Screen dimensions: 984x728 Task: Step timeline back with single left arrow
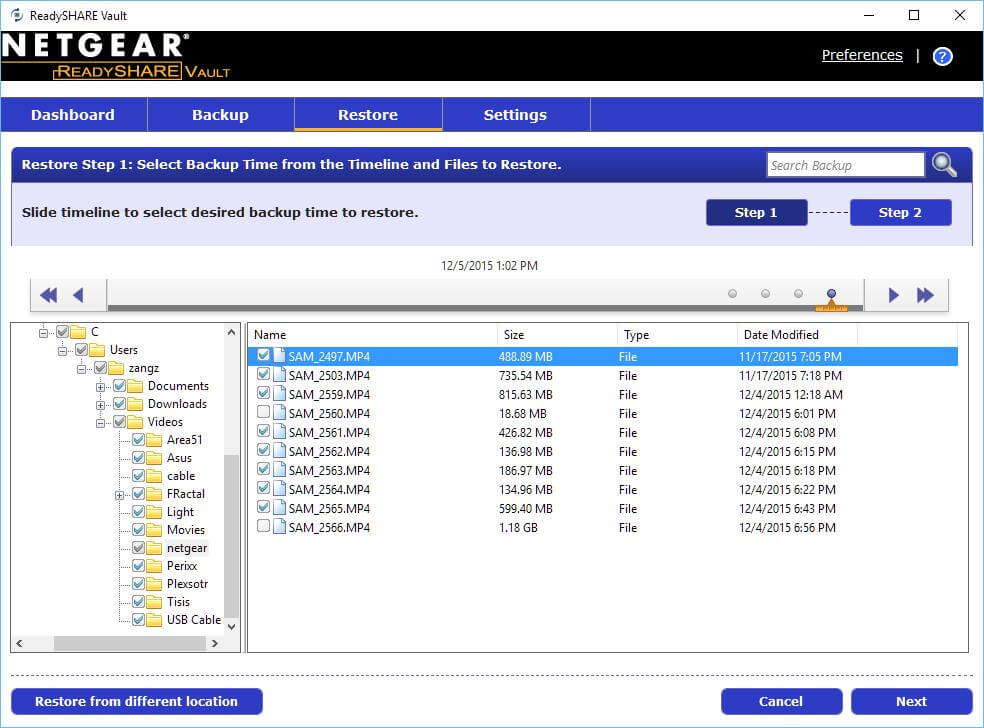(x=78, y=295)
